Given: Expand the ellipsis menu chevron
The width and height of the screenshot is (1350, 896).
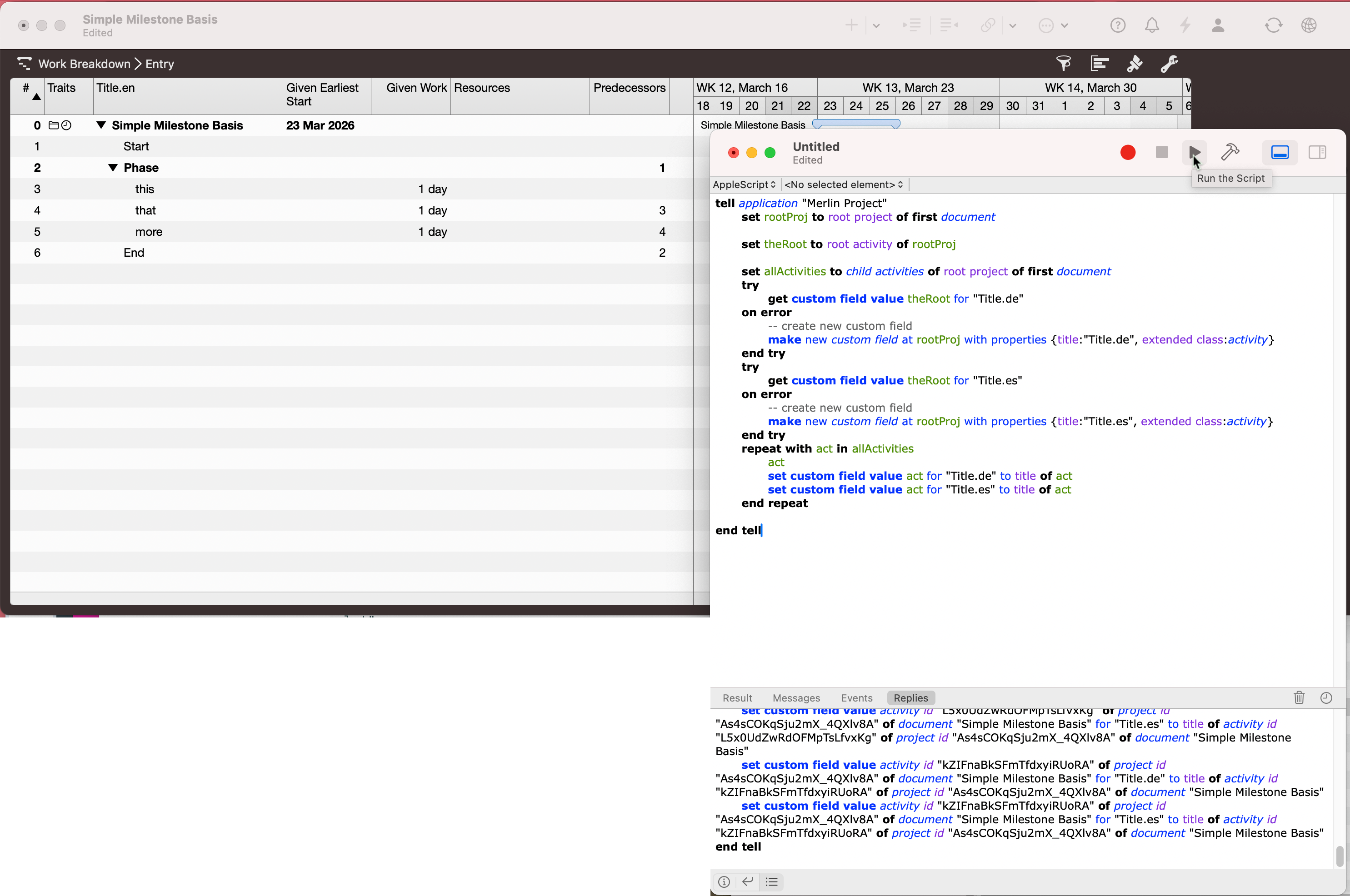Looking at the screenshot, I should coord(1064,26).
